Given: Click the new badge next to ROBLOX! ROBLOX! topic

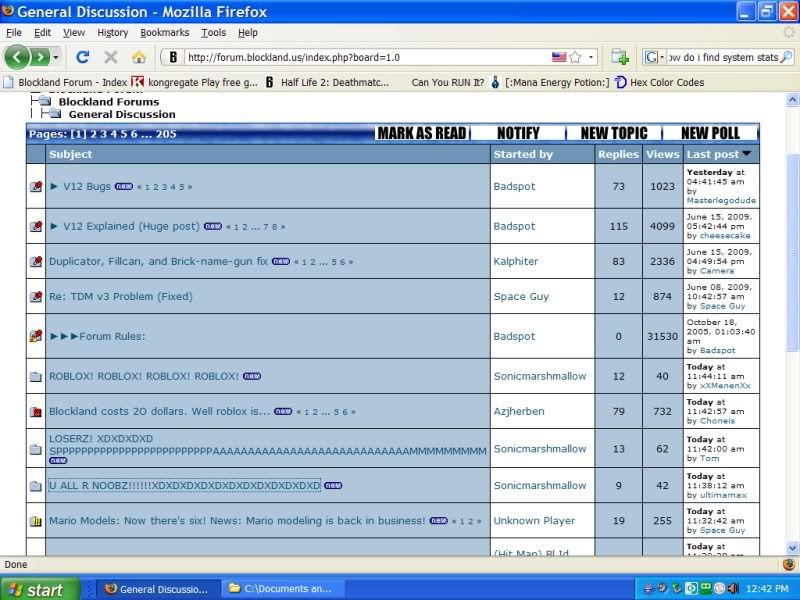Looking at the screenshot, I should (252, 376).
